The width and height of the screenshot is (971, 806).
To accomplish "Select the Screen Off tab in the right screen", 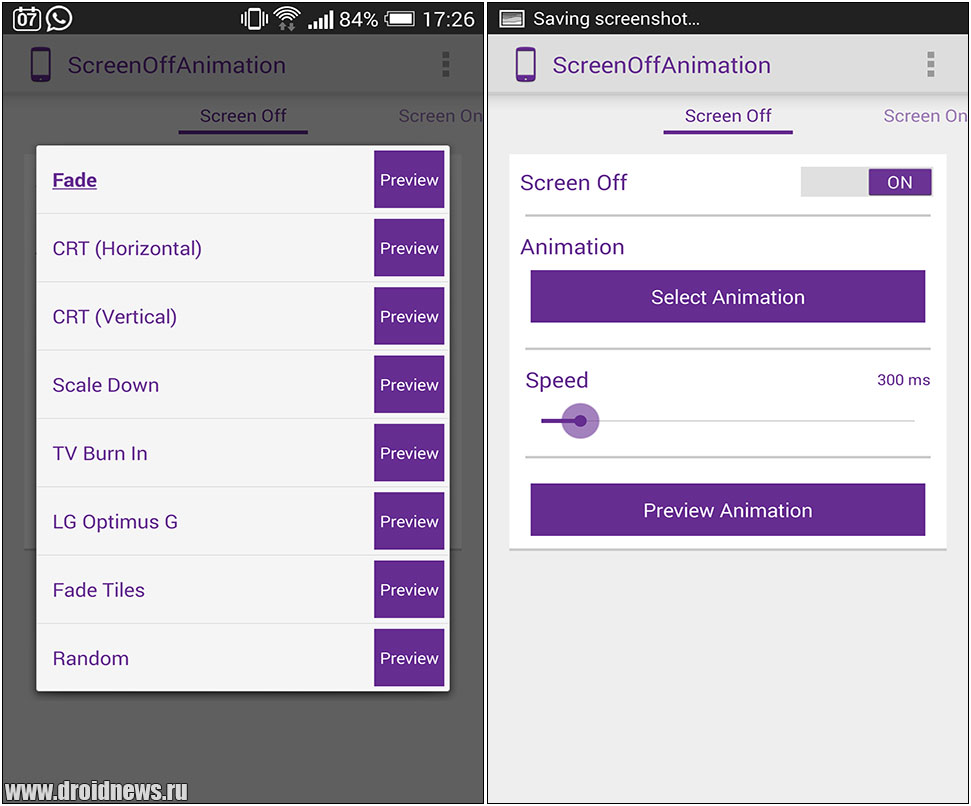I will pos(728,116).
